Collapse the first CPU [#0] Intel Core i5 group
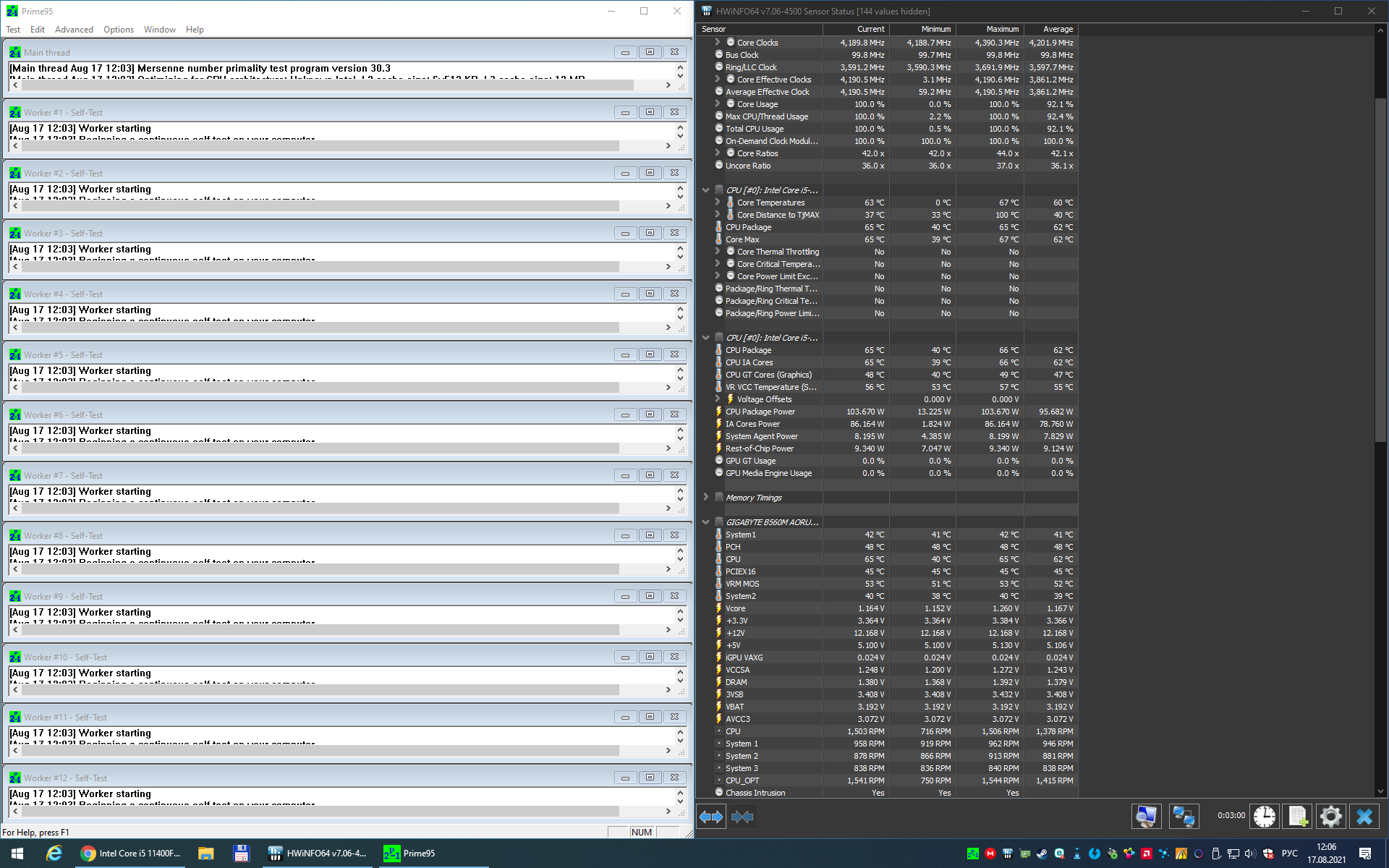1389x868 pixels. pyautogui.click(x=705, y=190)
